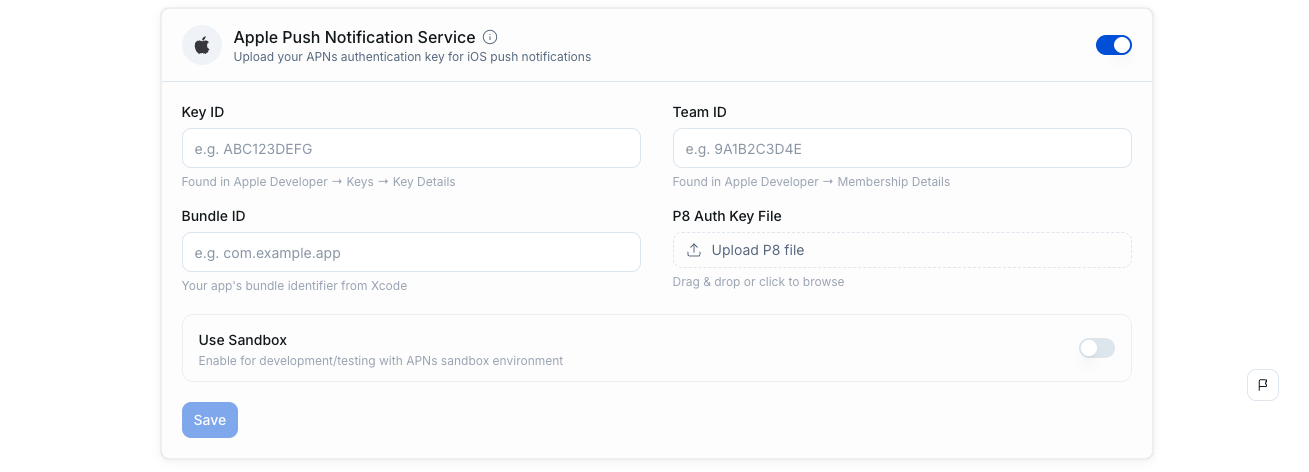
Task: Click the Apple logo icon
Action: [202, 46]
